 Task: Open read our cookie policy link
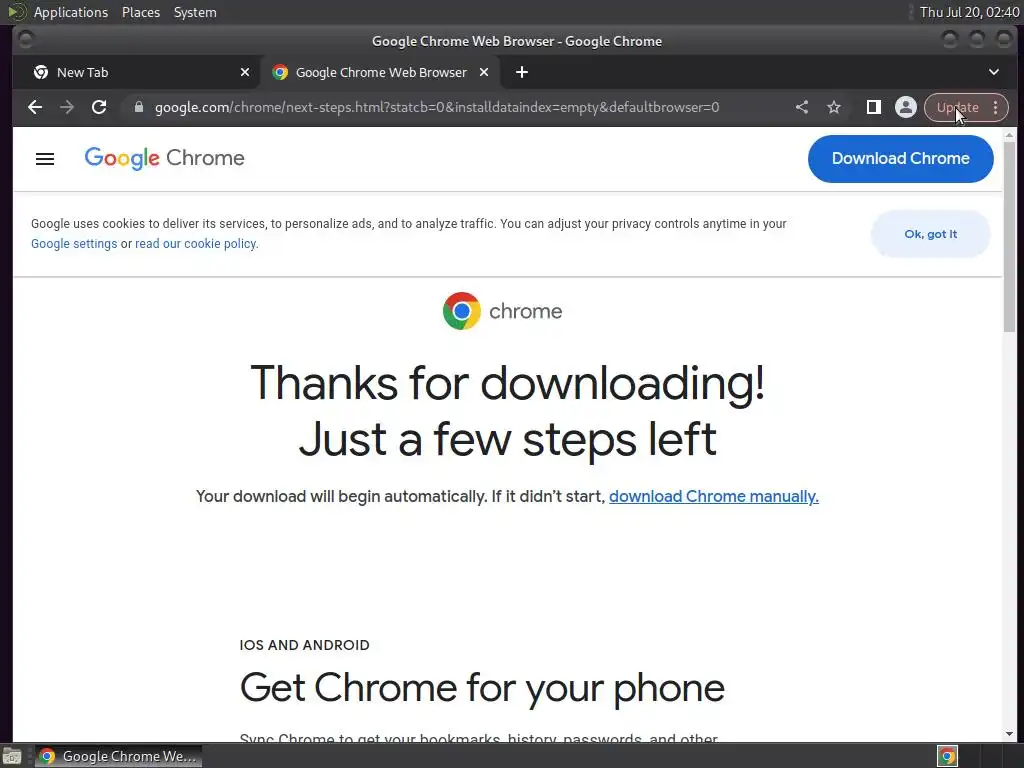[196, 244]
